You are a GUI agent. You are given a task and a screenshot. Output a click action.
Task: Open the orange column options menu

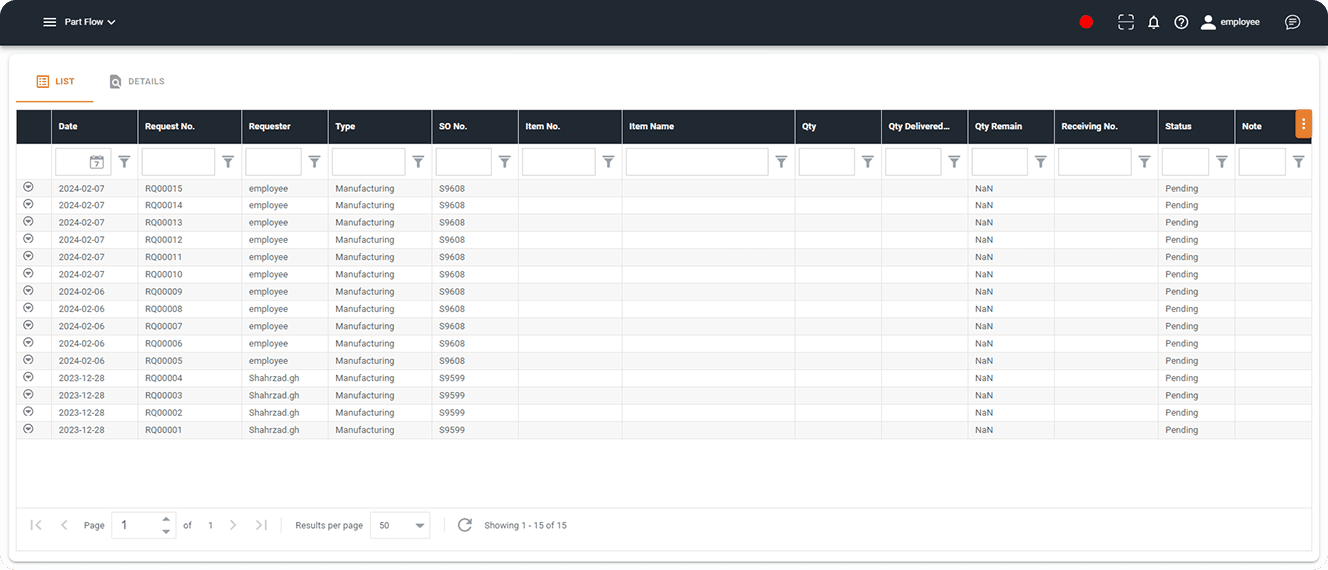pos(1303,123)
